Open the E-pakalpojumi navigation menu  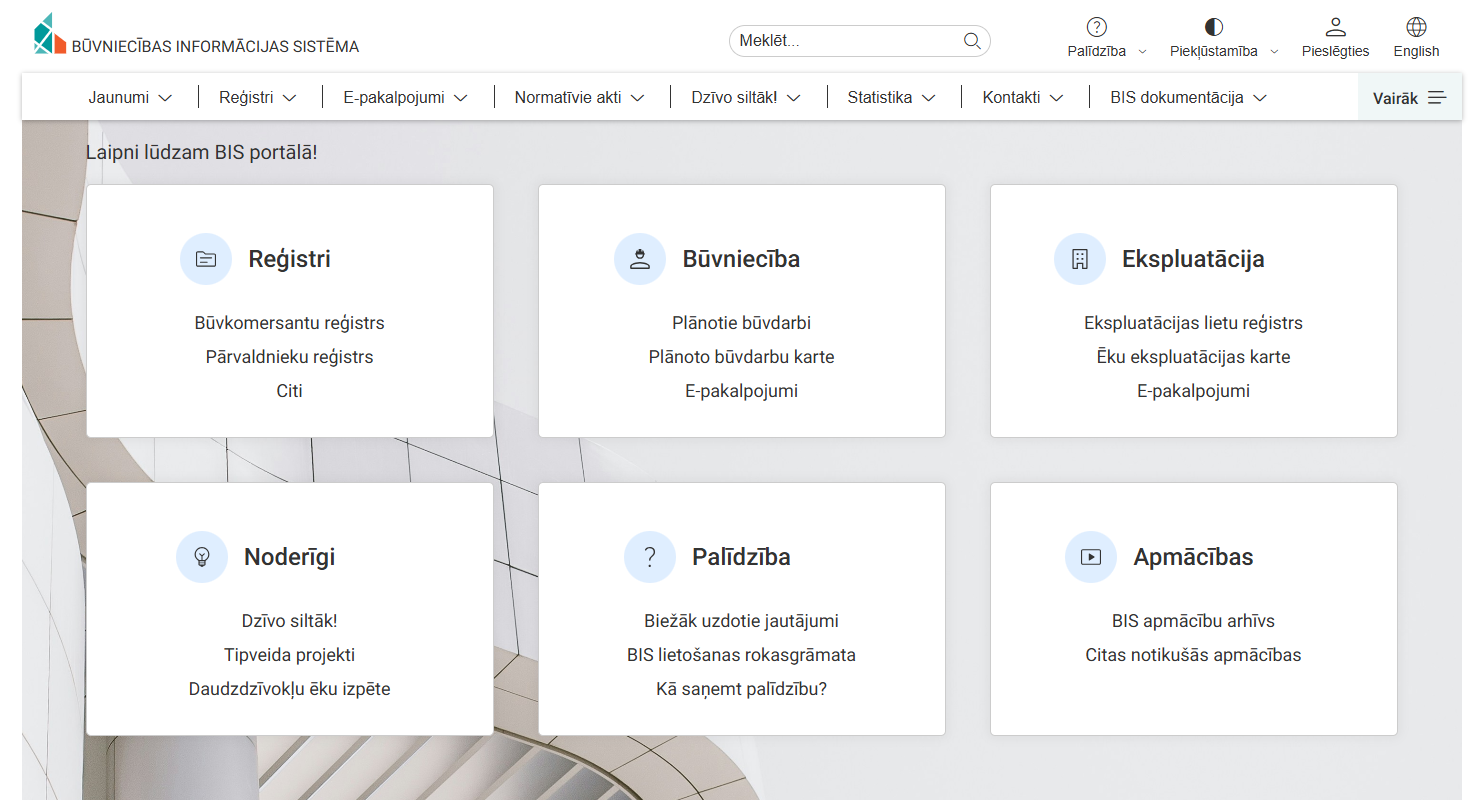[405, 98]
